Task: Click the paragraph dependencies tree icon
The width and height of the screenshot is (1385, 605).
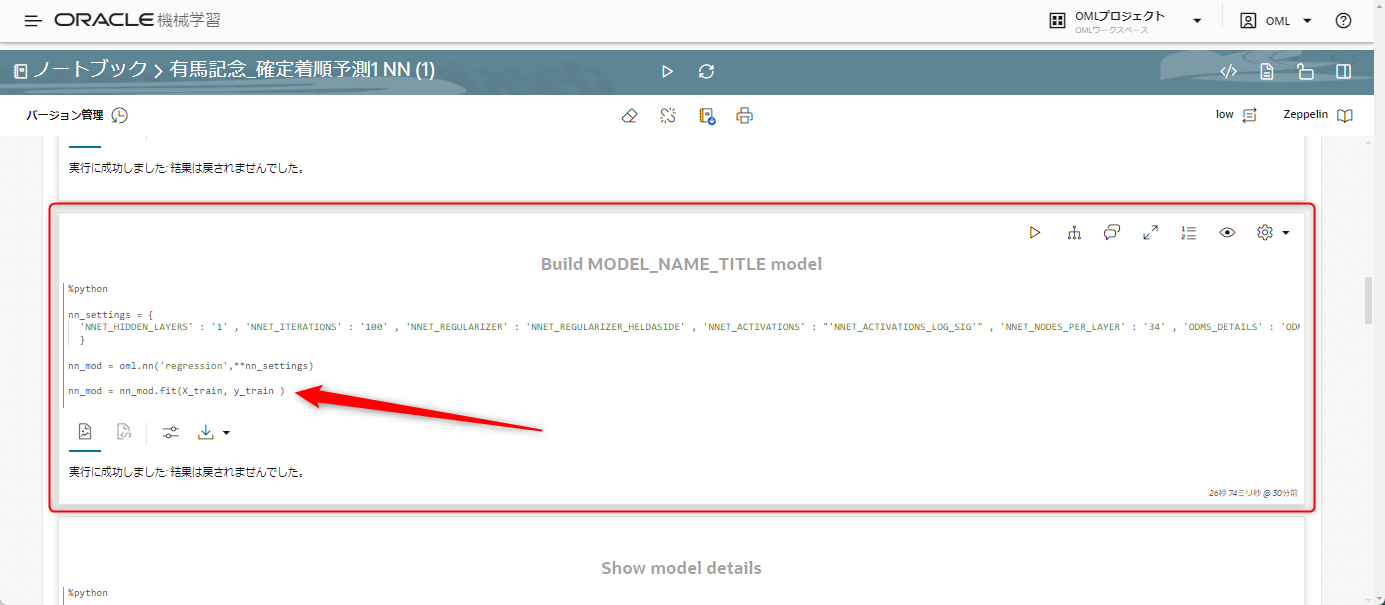Action: click(1074, 232)
